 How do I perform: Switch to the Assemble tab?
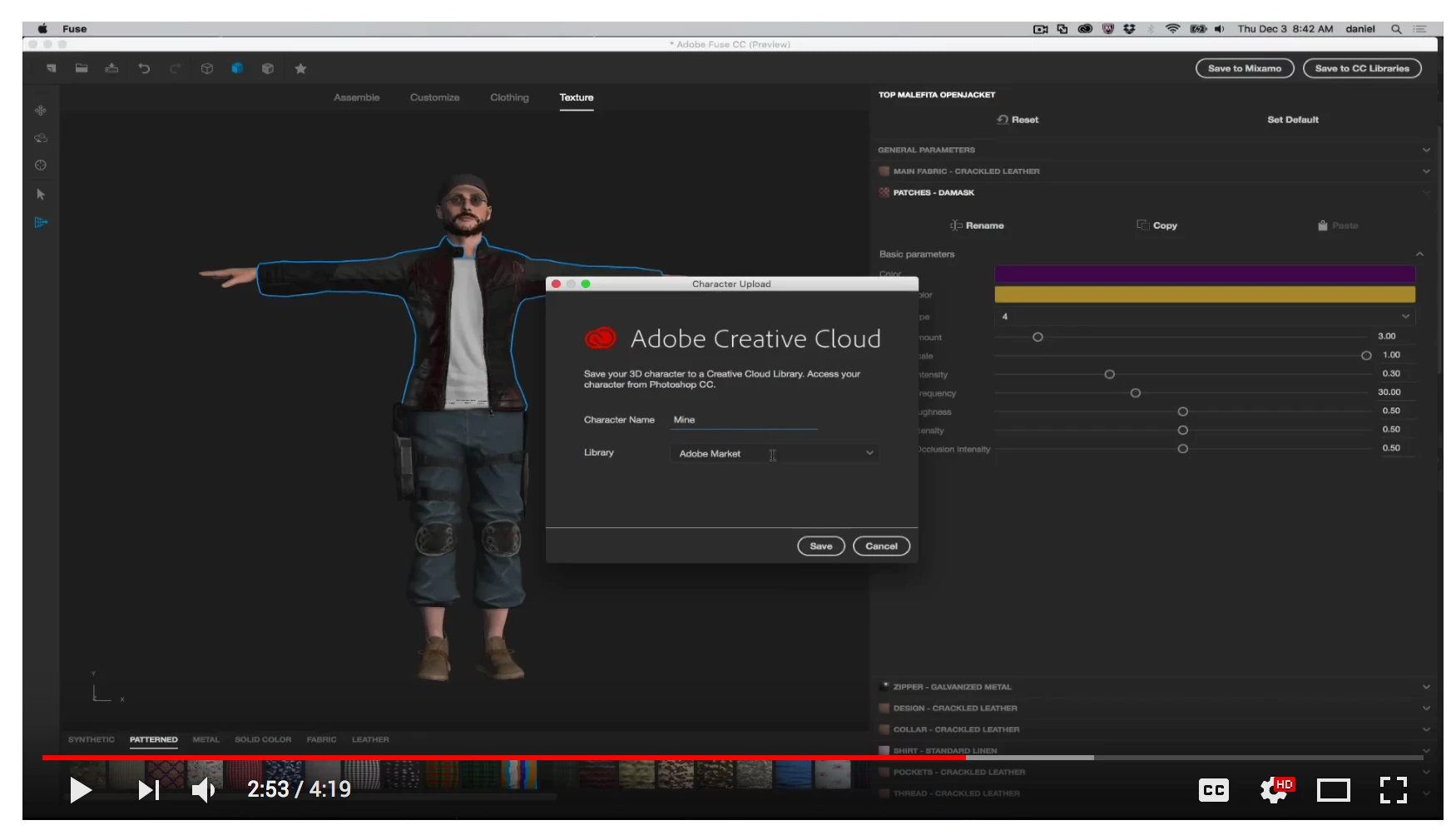tap(356, 97)
